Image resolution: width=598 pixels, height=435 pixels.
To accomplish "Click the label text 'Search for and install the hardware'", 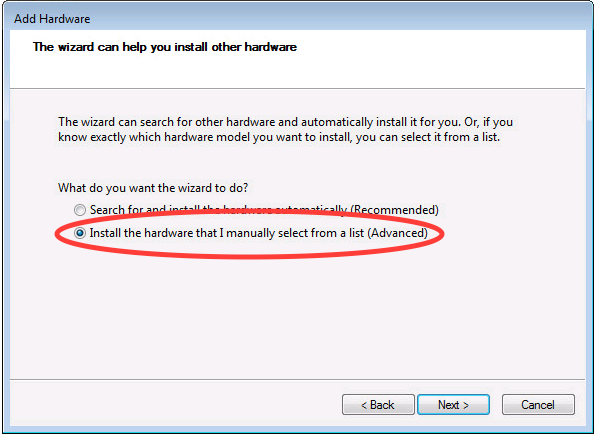I will pyautogui.click(x=181, y=210).
